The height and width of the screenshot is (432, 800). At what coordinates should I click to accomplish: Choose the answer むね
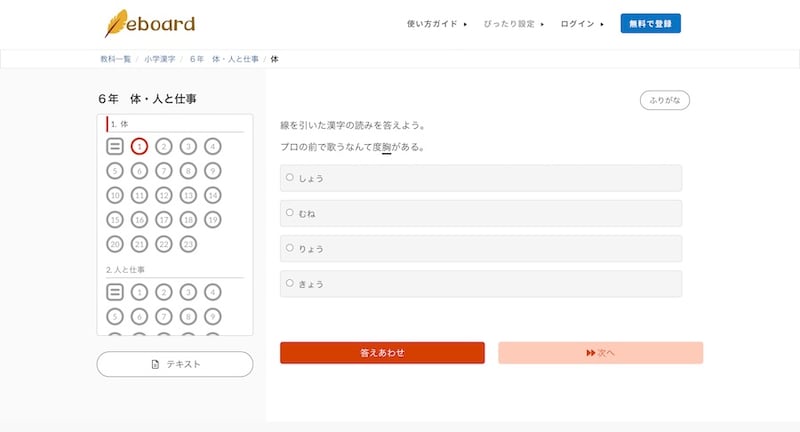(x=290, y=213)
